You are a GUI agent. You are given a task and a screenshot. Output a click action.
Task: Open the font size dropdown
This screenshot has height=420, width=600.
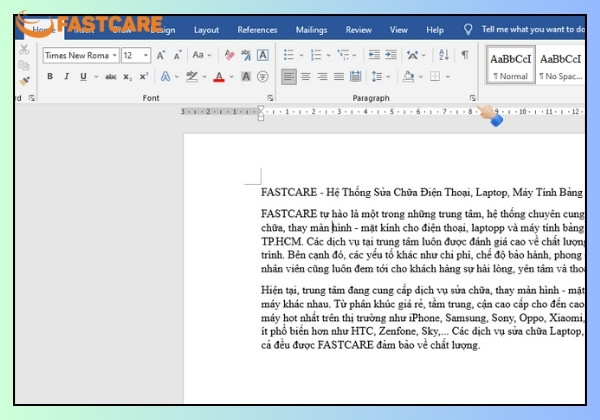[x=146, y=55]
